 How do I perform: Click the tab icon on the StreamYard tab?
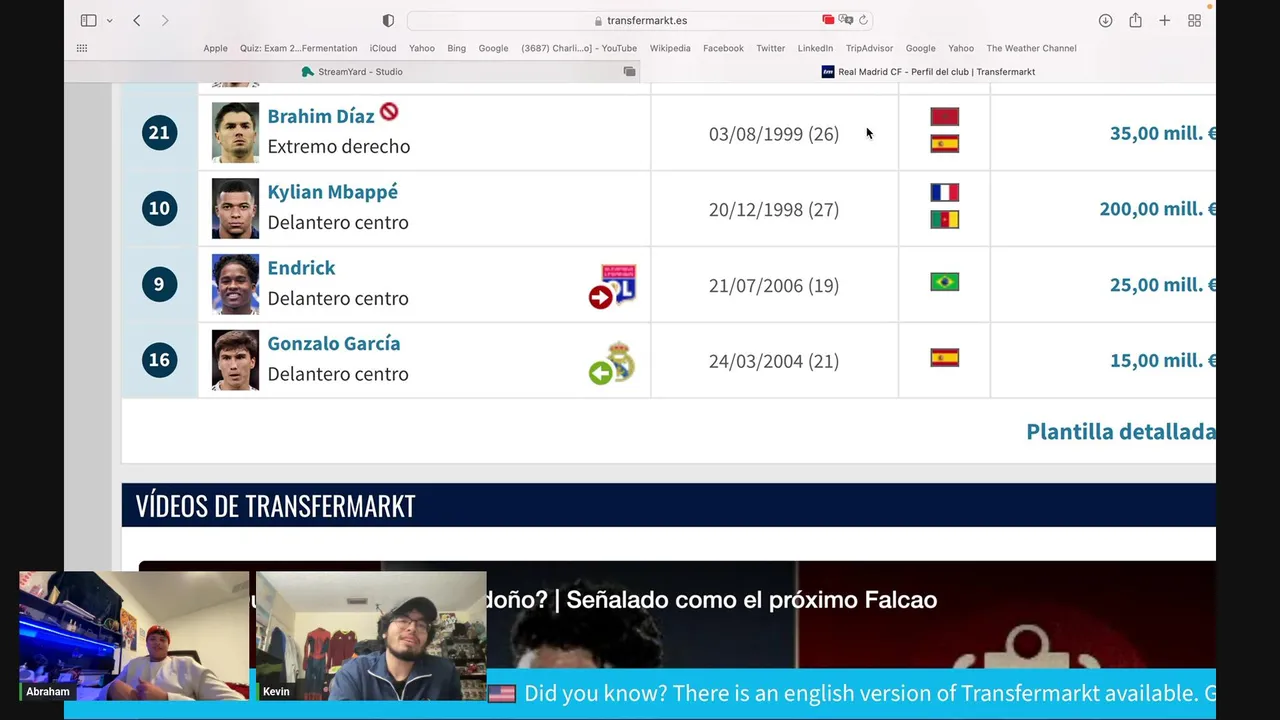(629, 72)
